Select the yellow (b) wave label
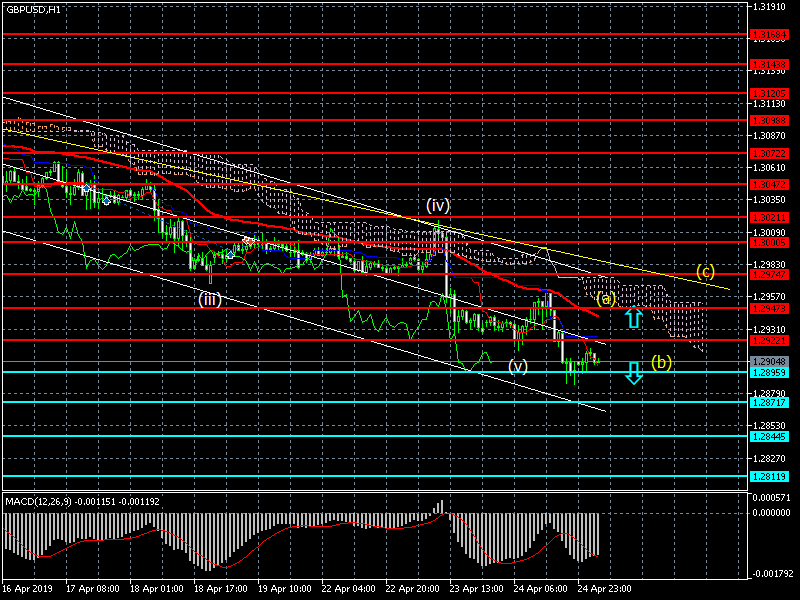 tap(661, 362)
